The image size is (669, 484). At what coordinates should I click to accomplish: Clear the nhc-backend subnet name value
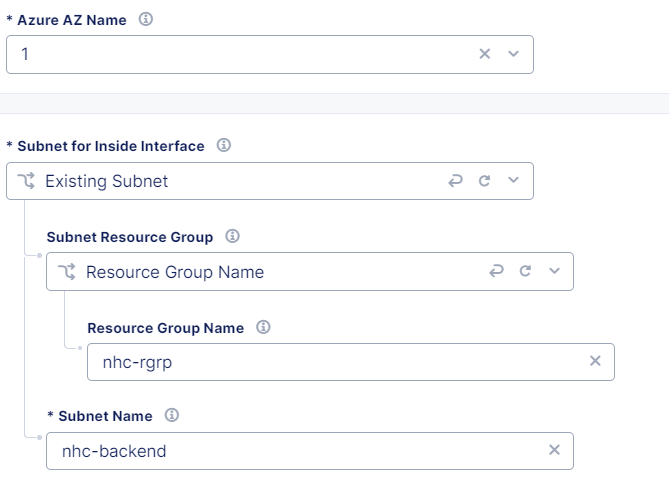(554, 450)
